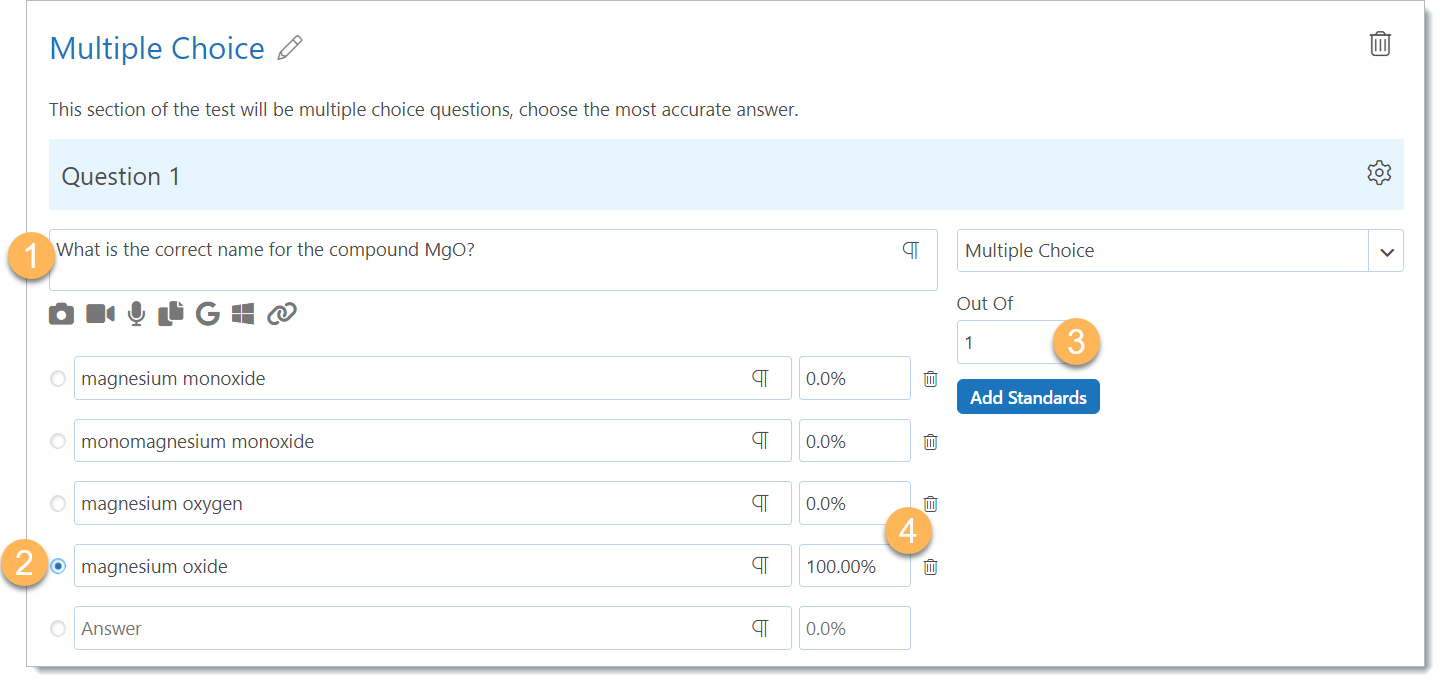Image resolution: width=1440 pixels, height=682 pixels.
Task: Delete the magnesium monoxide answer
Action: click(930, 379)
